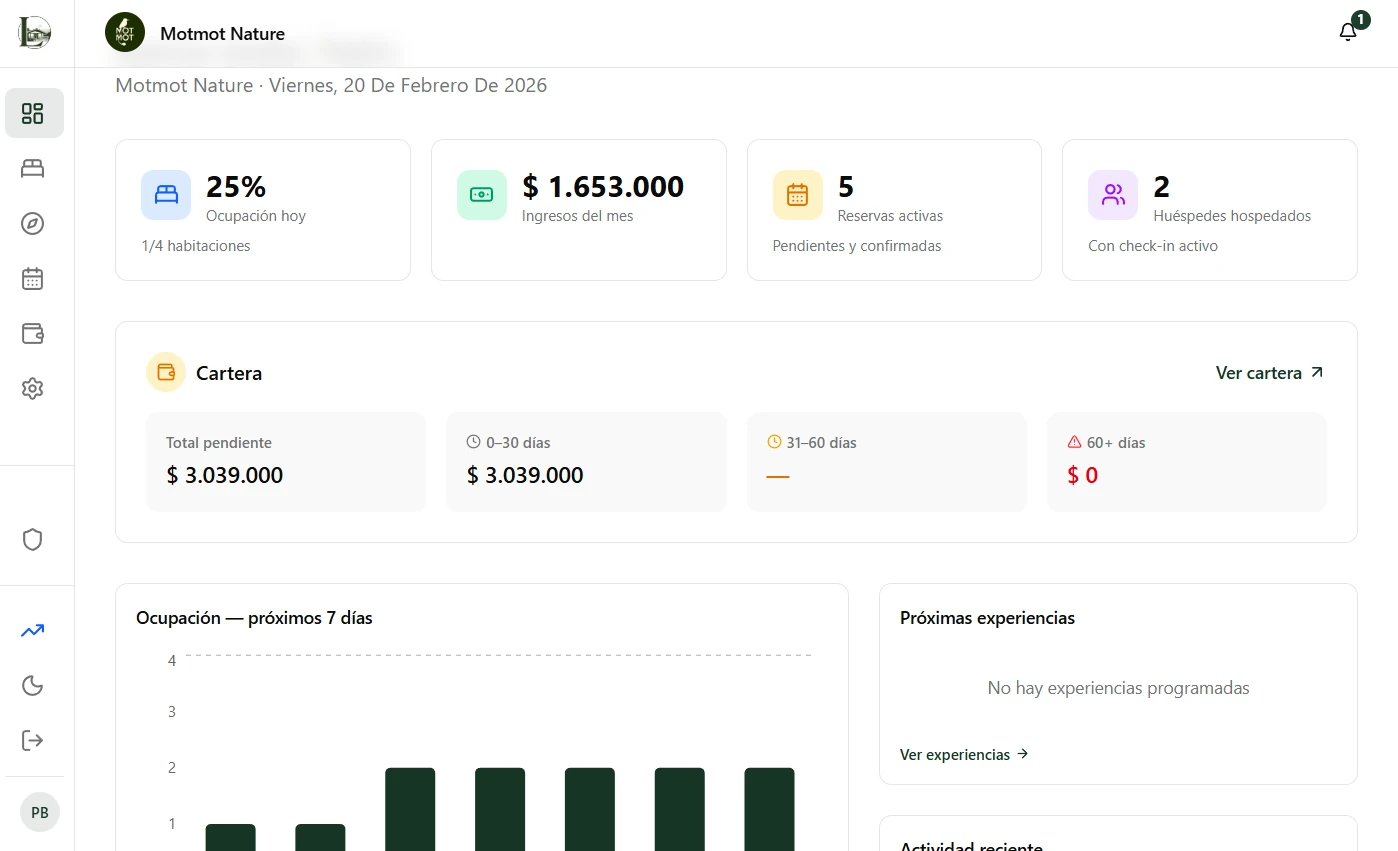This screenshot has height=851, width=1398.
Task: Select the Total pendiente card
Action: coord(285,461)
